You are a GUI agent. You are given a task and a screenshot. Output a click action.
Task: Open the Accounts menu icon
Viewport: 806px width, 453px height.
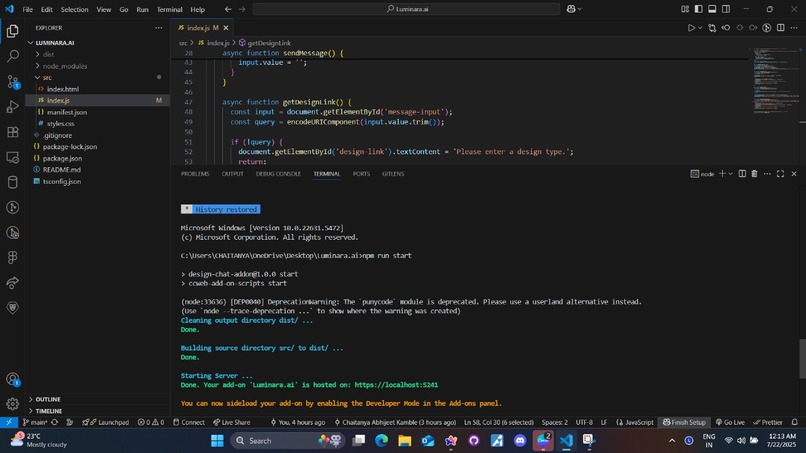coord(12,379)
